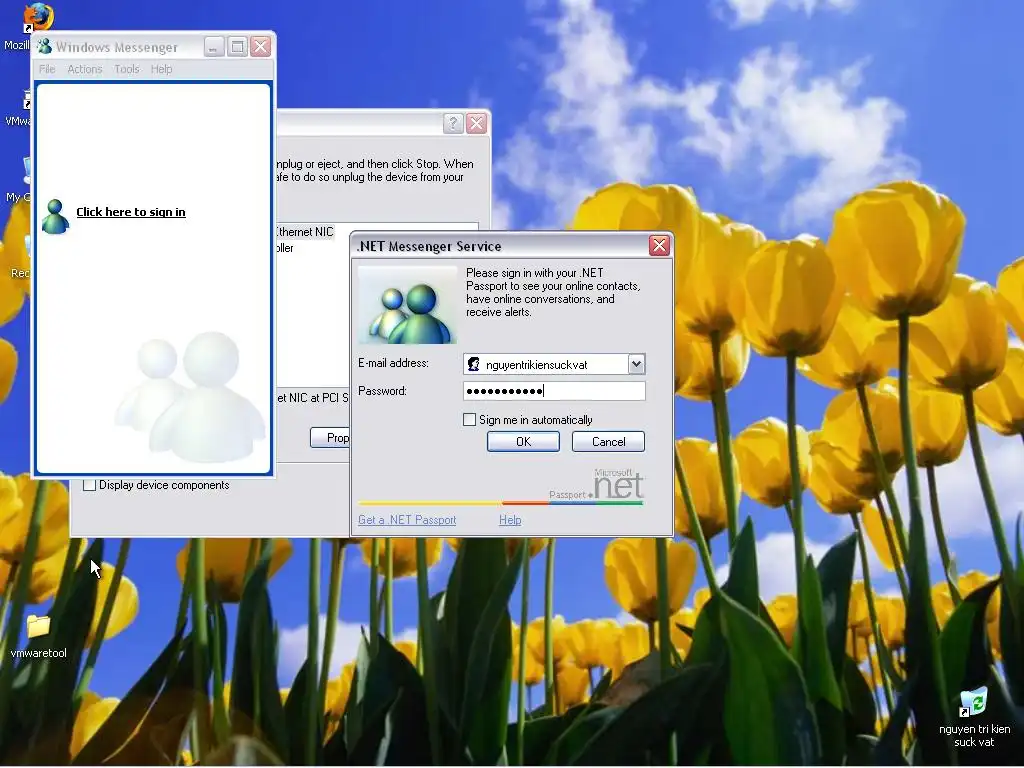Close the .NET Messenger Service dialog

tap(659, 246)
